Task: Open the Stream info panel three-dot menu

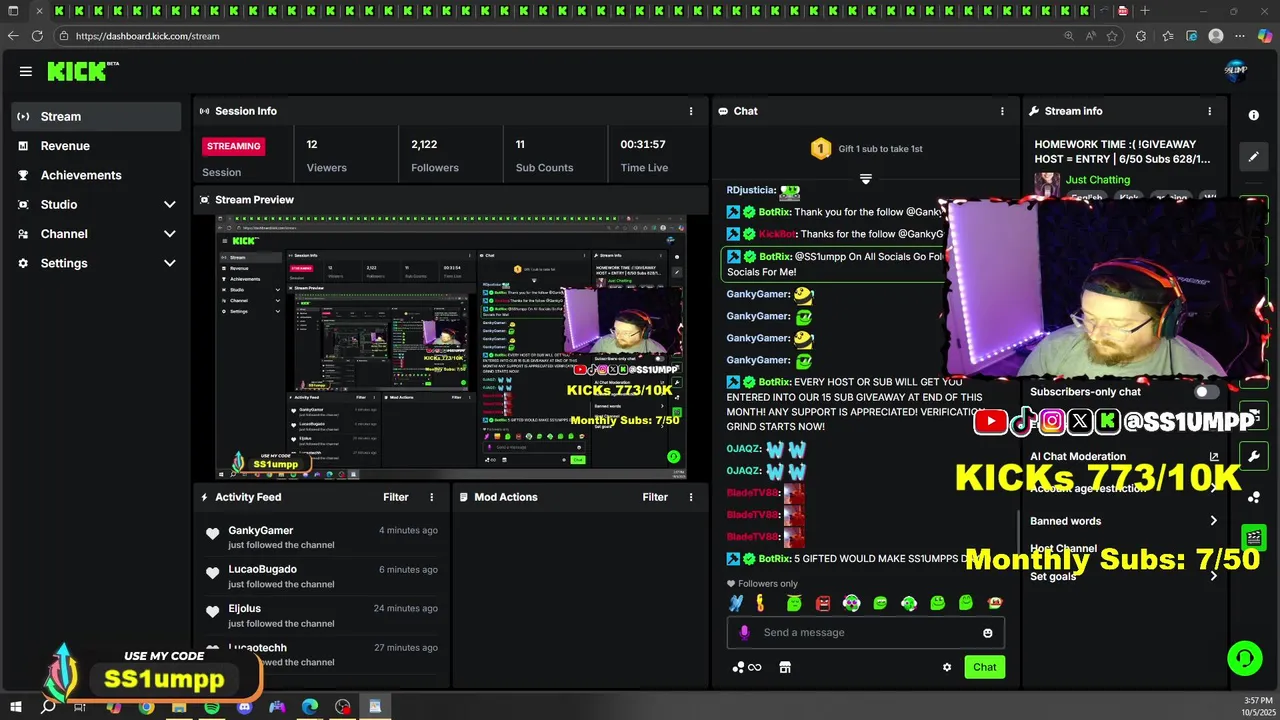Action: (x=1209, y=111)
